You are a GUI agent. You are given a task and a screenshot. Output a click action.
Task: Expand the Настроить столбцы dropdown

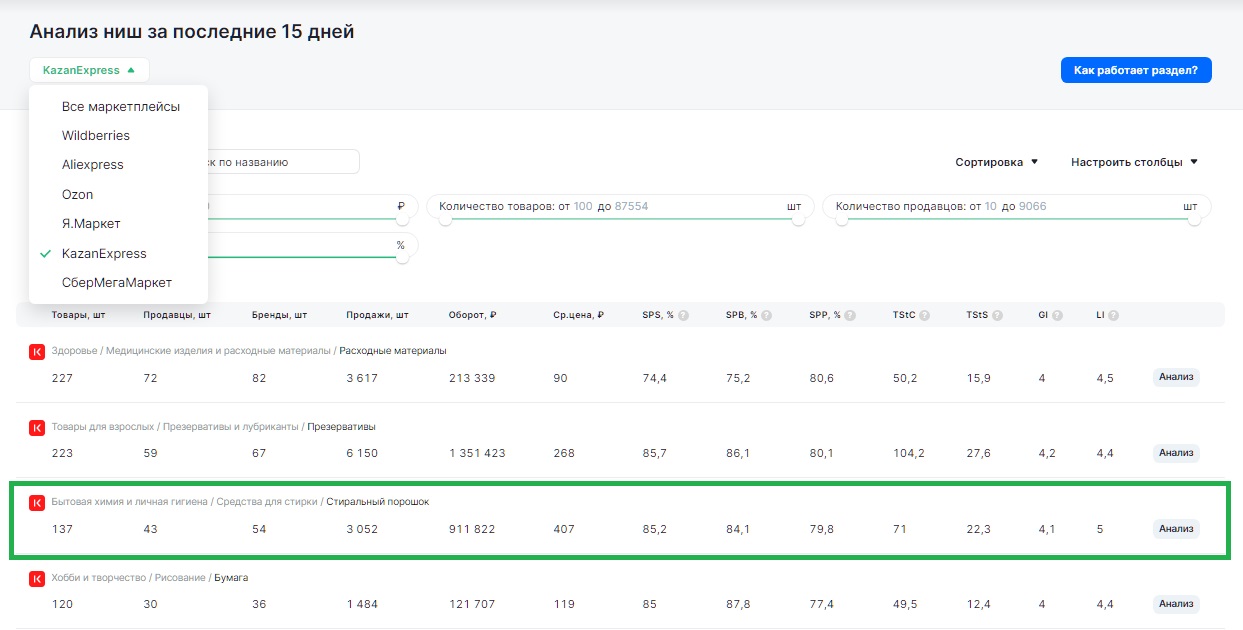1134,162
